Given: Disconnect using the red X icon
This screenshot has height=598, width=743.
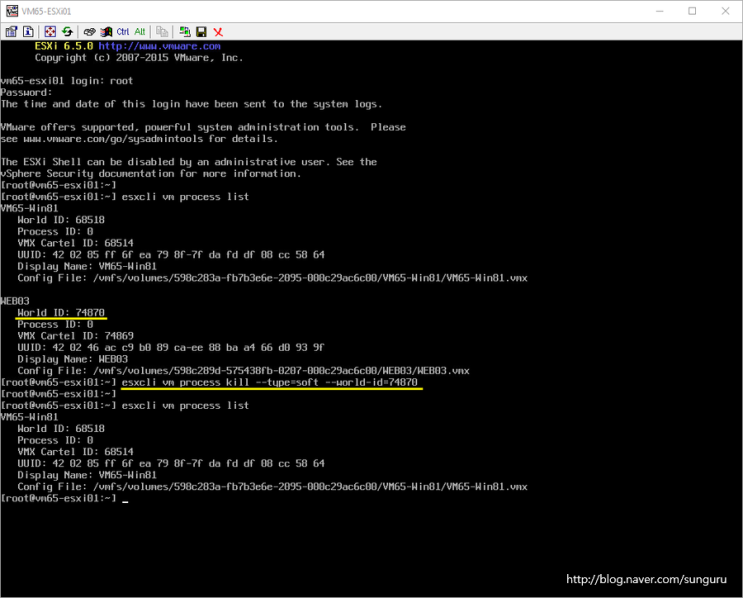Looking at the screenshot, I should coord(218,32).
